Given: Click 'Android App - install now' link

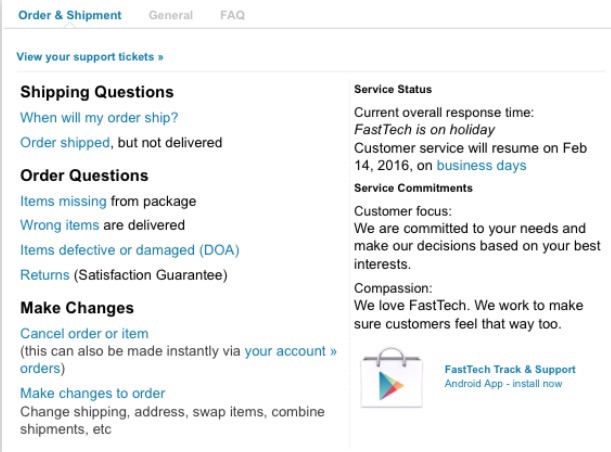Looking at the screenshot, I should (503, 384).
